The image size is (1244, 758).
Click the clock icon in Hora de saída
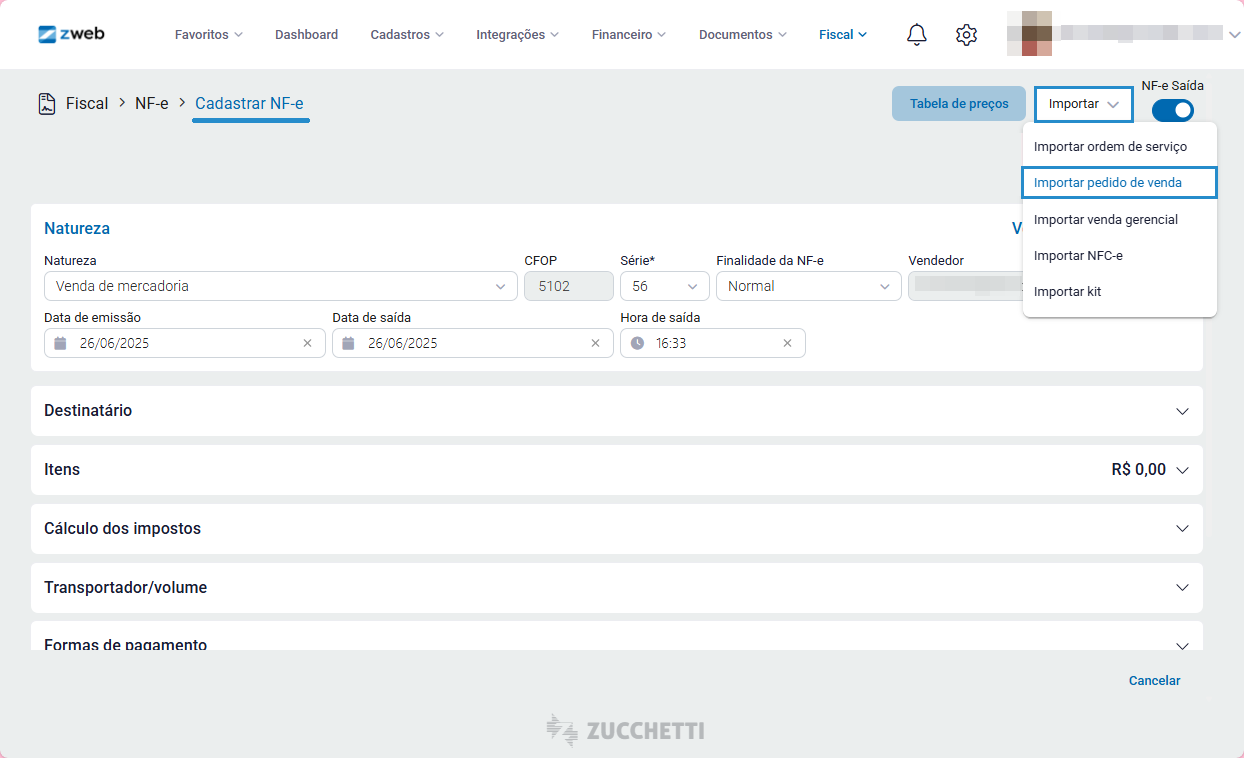click(637, 343)
